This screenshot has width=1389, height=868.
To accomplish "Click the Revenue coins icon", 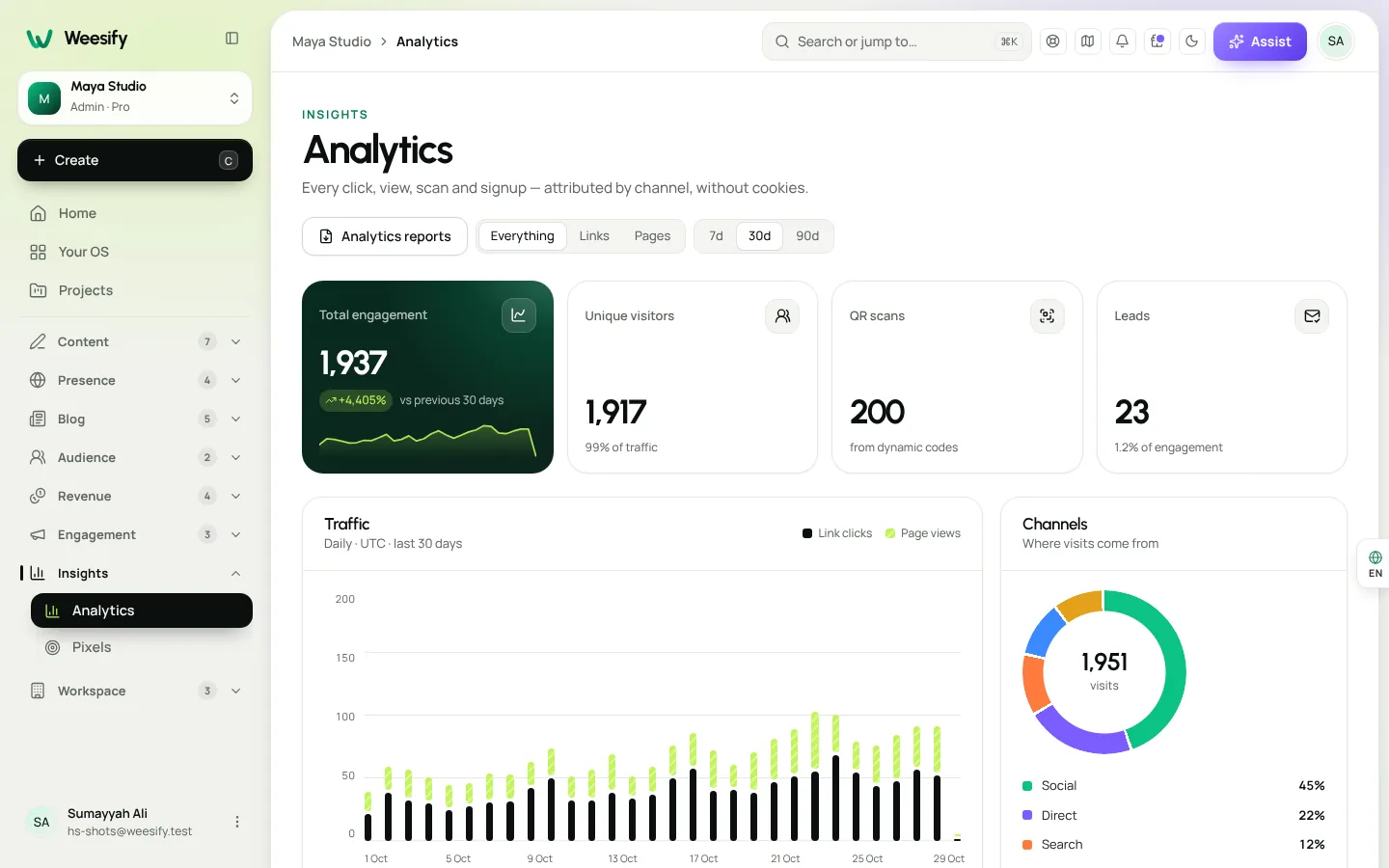I will [x=38, y=496].
